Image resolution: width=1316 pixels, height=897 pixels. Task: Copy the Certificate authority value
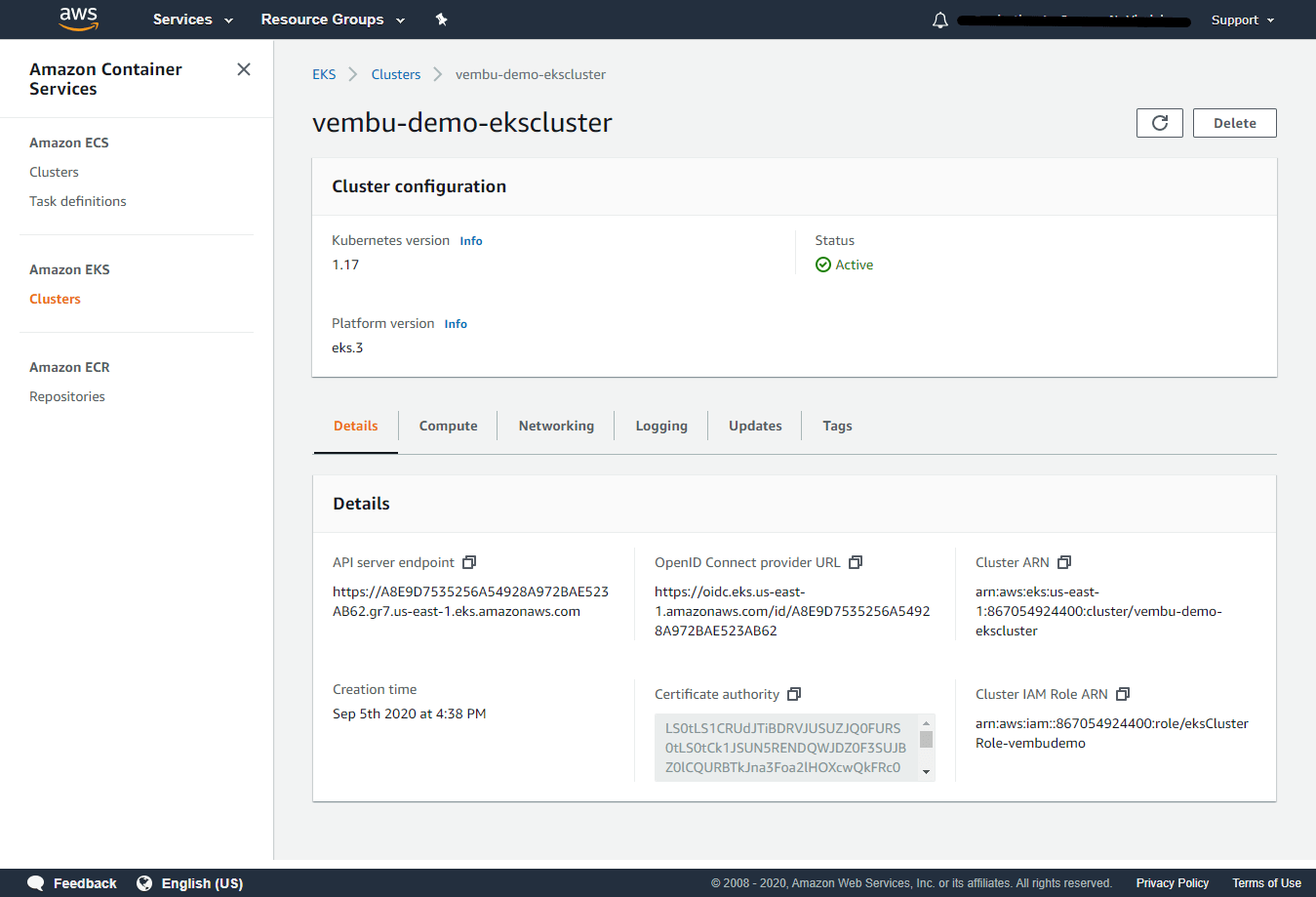(794, 694)
